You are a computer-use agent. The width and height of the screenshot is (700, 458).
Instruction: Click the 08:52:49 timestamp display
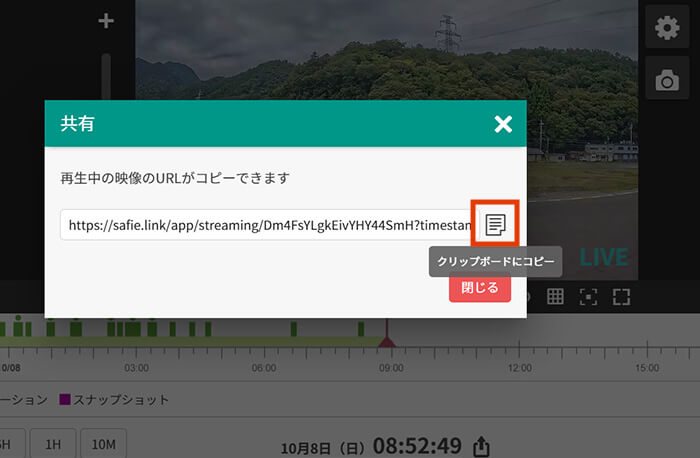click(417, 444)
